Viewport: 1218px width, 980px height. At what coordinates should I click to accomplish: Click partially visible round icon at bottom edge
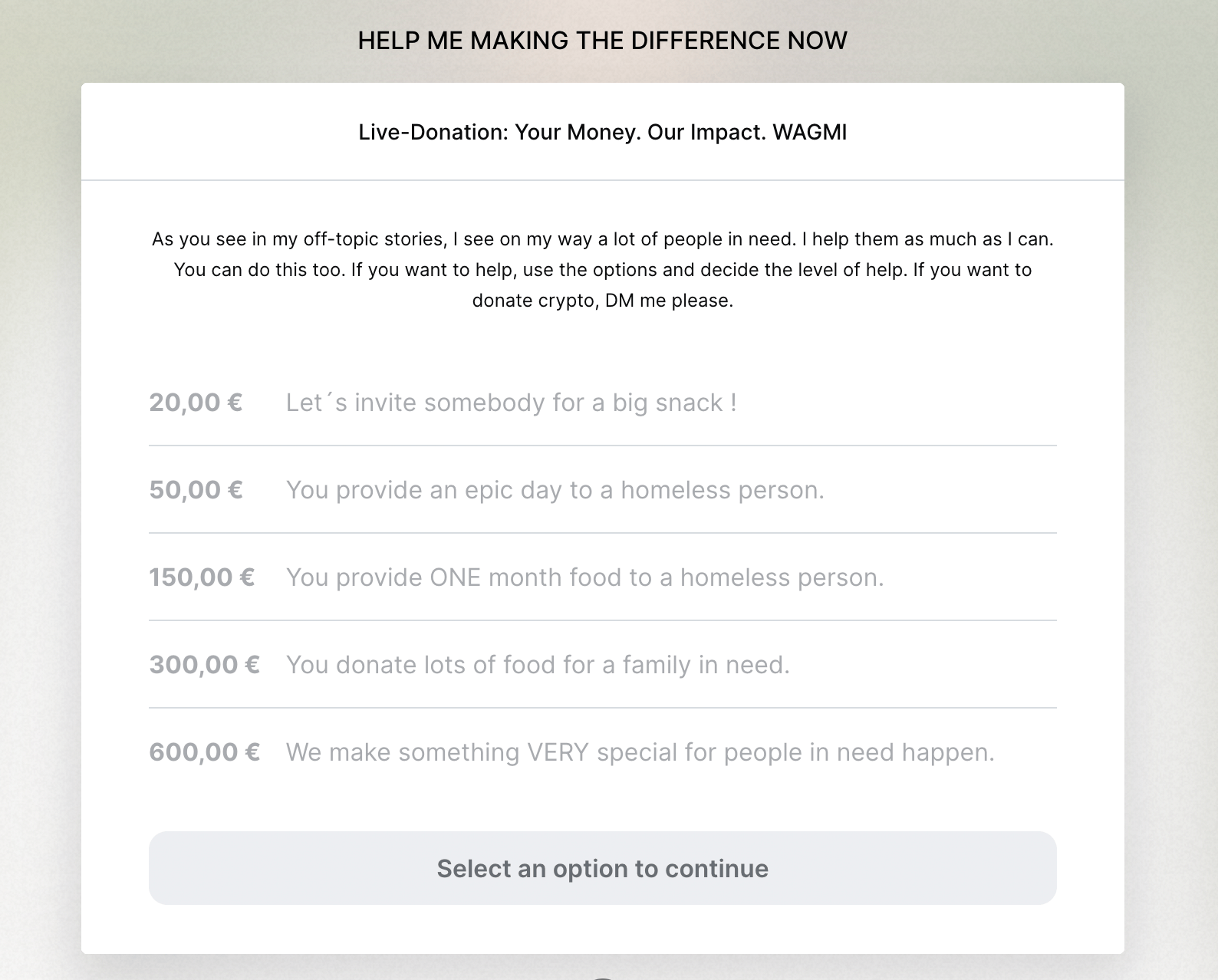tap(603, 978)
